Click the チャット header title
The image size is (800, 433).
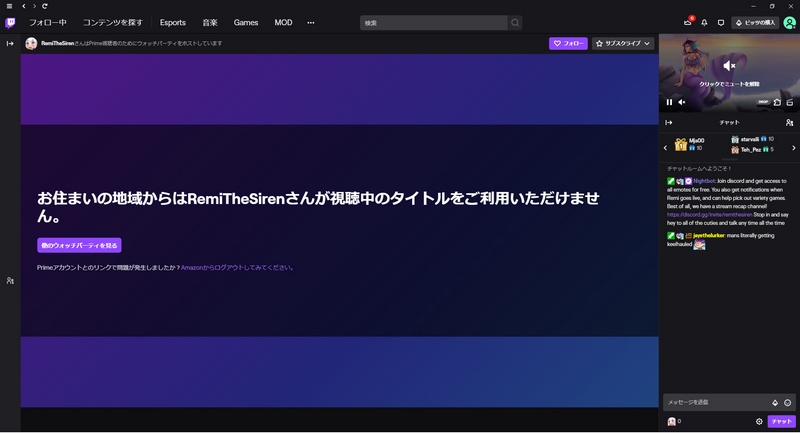tap(729, 122)
